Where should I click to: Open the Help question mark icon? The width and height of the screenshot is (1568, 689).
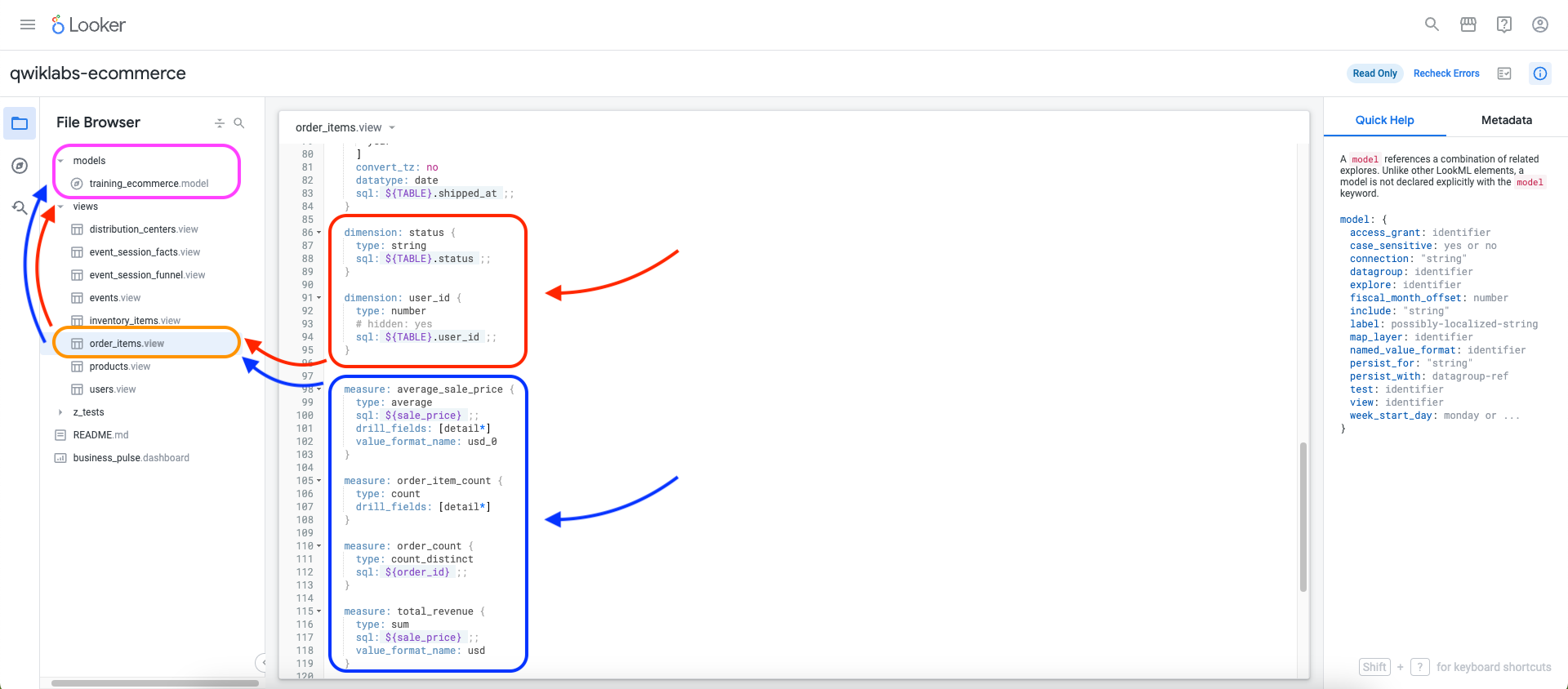point(1504,24)
